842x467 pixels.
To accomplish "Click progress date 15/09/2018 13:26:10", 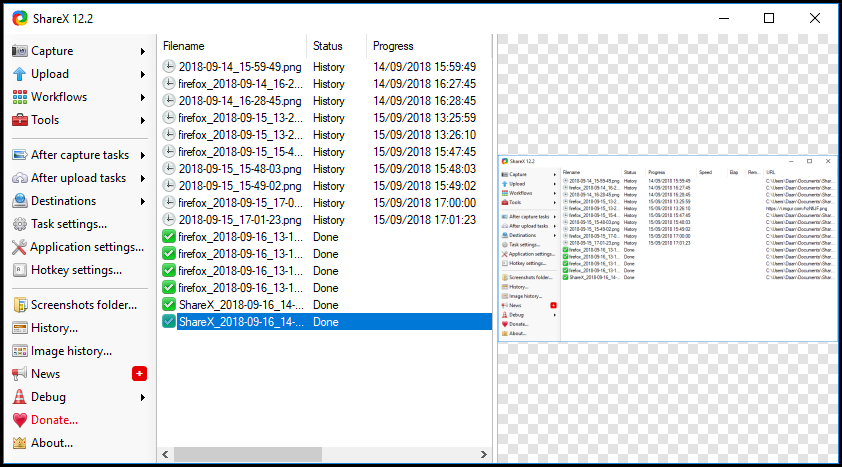I will pos(424,135).
